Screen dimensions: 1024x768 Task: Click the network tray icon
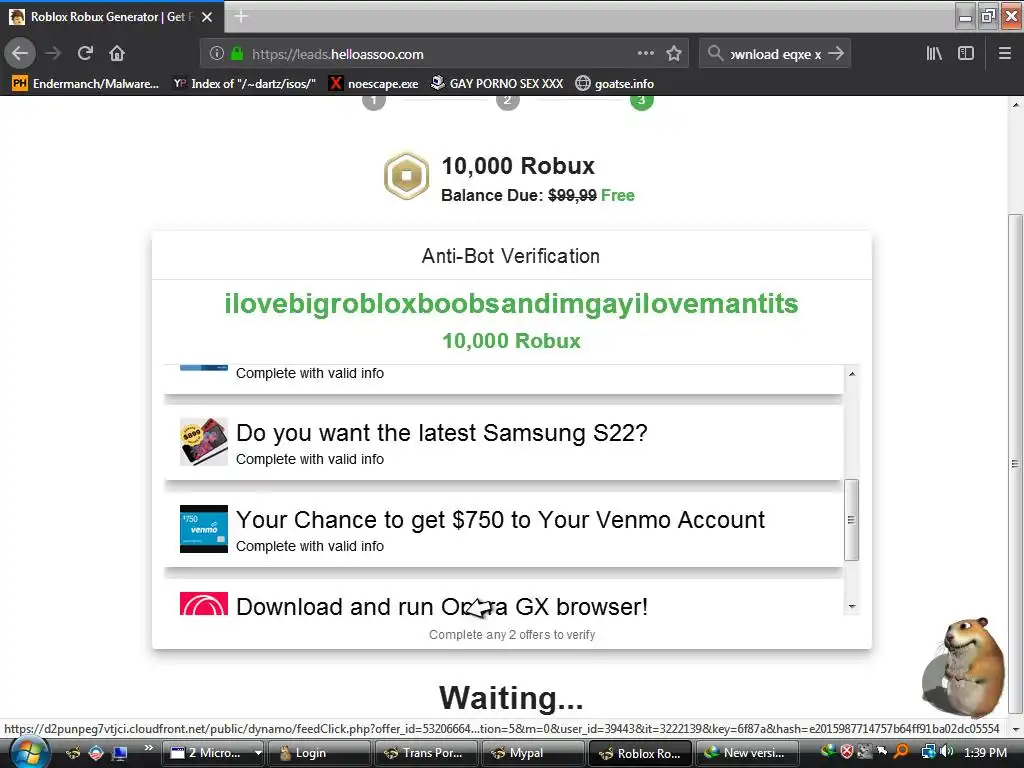coord(928,752)
